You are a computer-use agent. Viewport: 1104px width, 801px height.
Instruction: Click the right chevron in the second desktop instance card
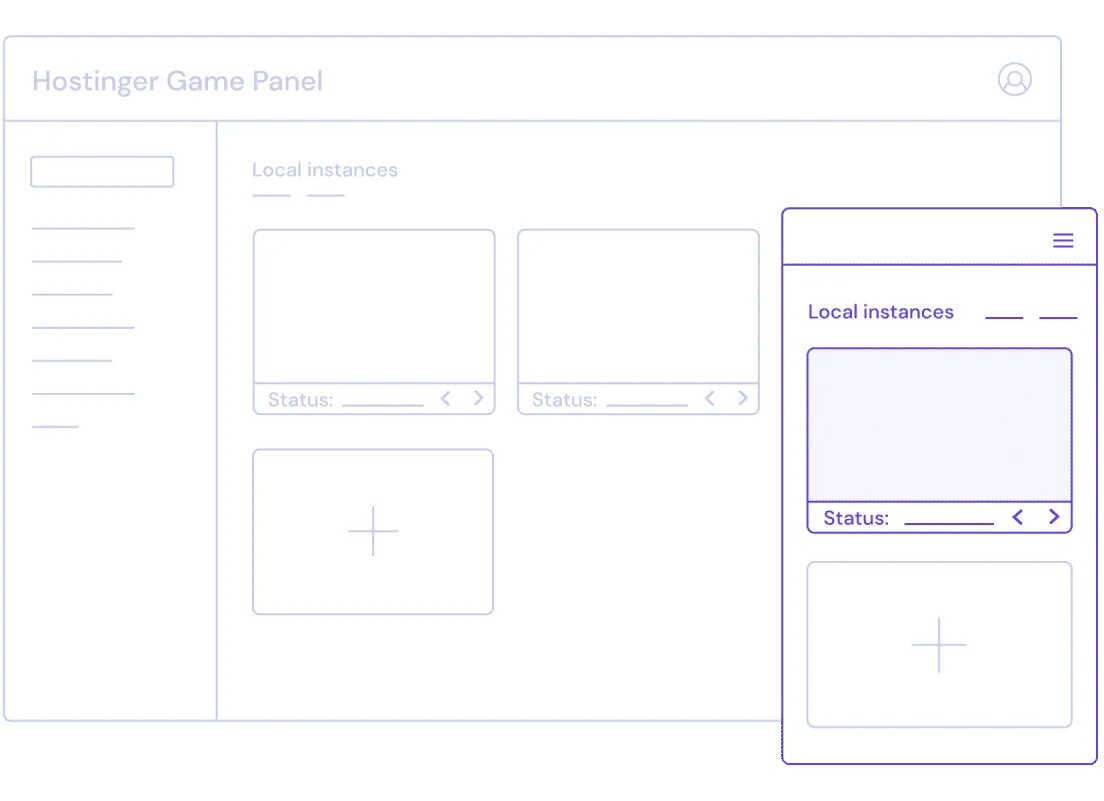click(x=743, y=398)
